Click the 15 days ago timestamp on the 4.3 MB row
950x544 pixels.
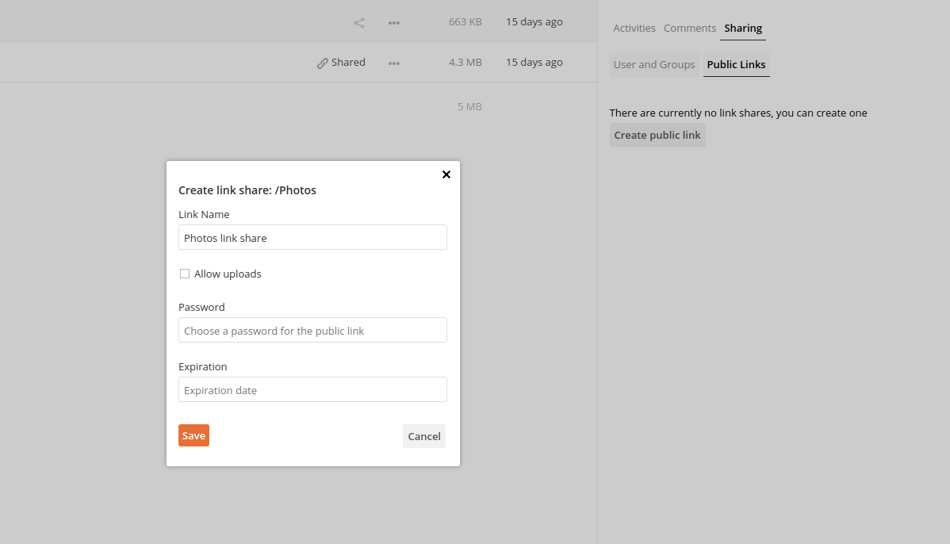pos(534,62)
